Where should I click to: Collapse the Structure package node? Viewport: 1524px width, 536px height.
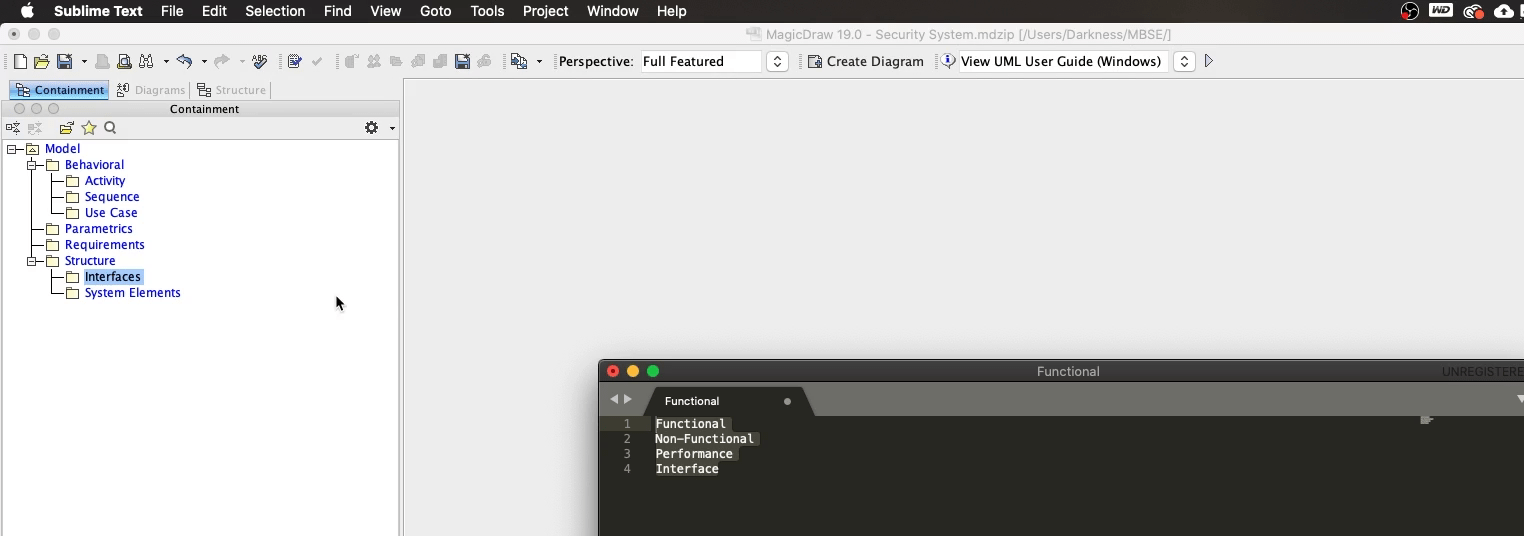pos(32,261)
